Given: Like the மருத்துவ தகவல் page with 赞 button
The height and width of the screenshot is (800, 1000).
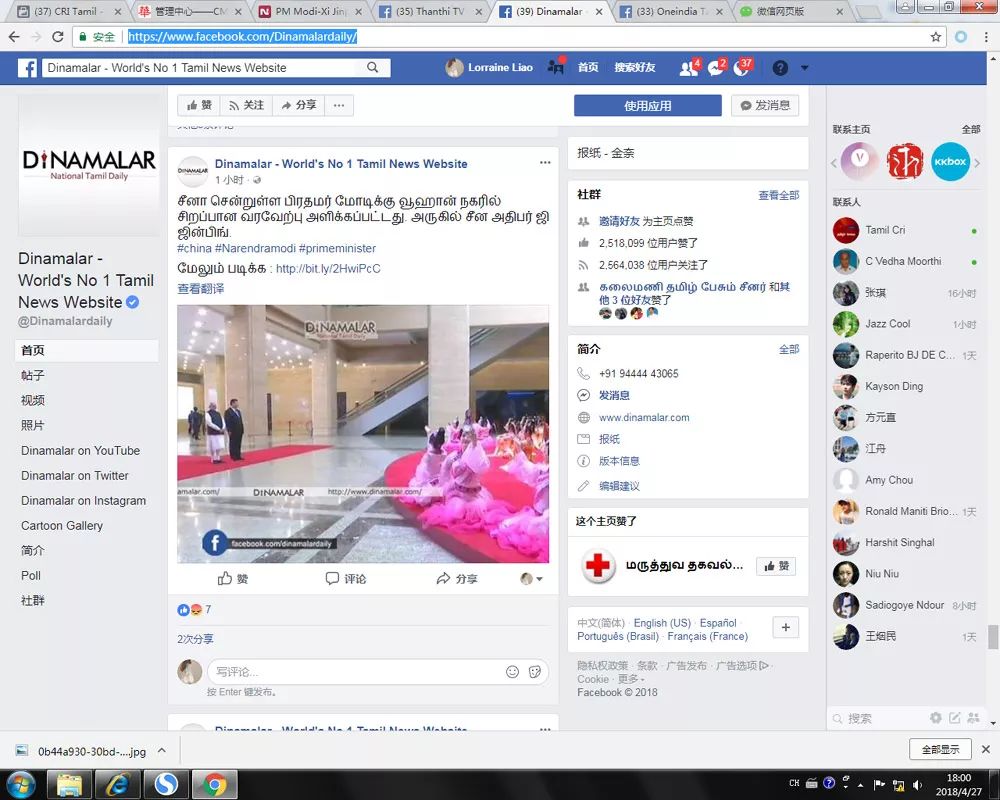Looking at the screenshot, I should (776, 566).
